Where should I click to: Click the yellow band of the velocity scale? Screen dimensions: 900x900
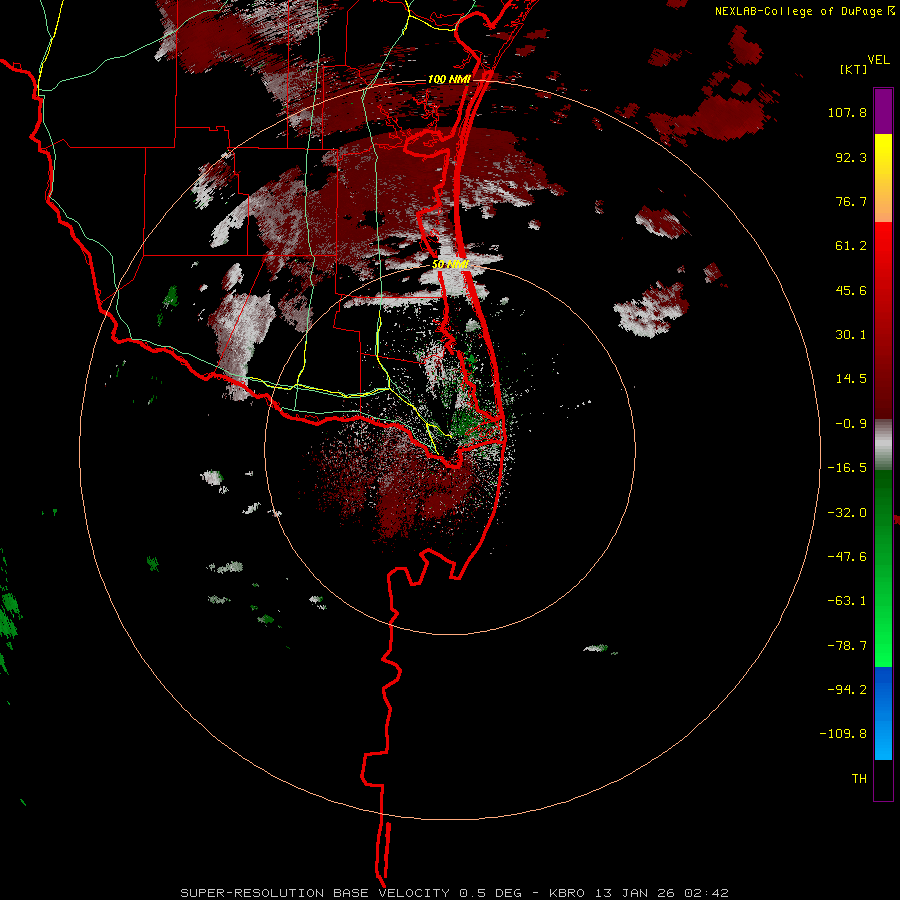click(883, 158)
